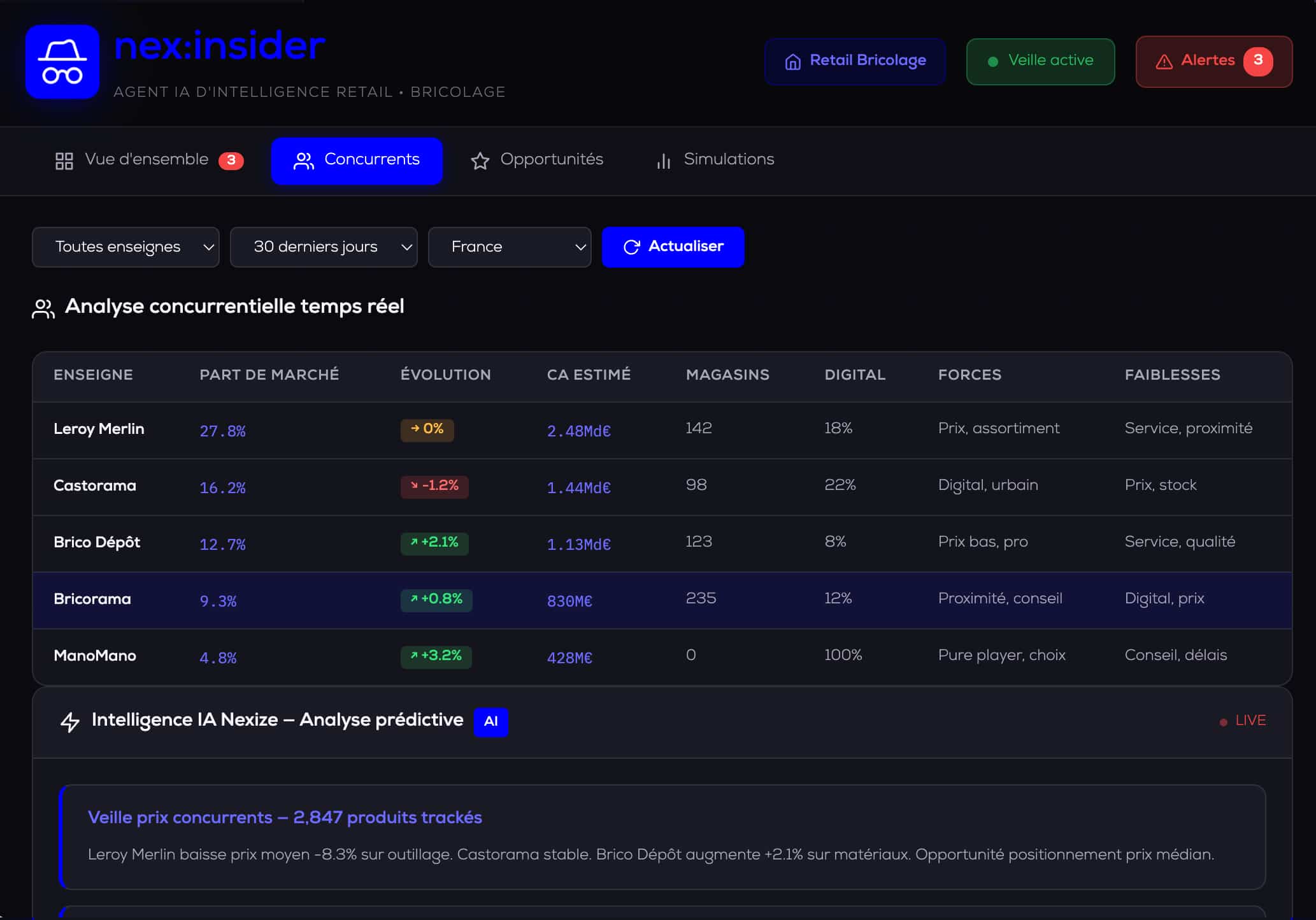Image resolution: width=1316 pixels, height=920 pixels.
Task: Click the FAIBLESSES column header
Action: [x=1173, y=375]
